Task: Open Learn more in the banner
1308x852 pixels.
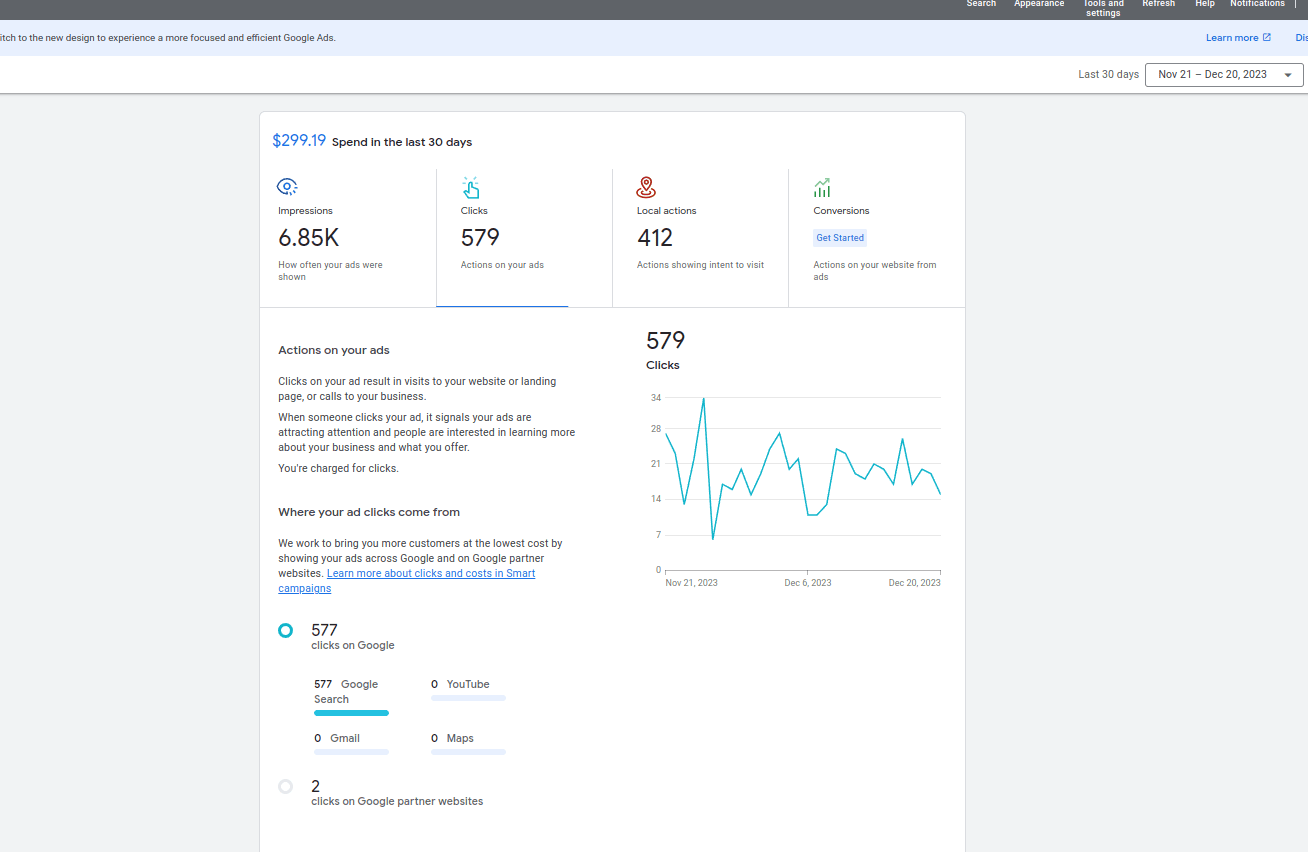Action: coord(1232,38)
